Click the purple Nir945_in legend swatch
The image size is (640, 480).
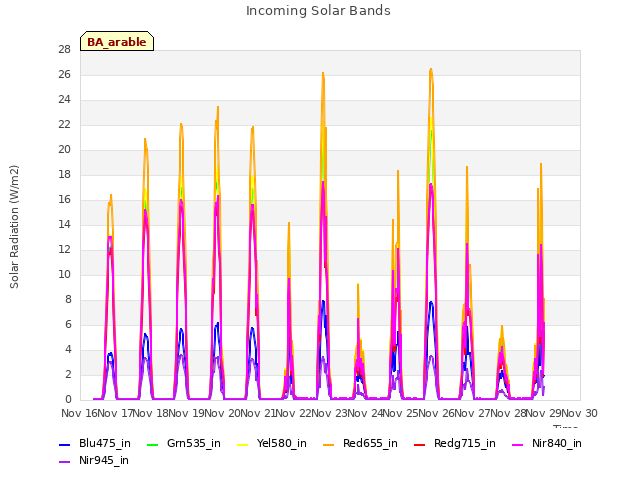(x=65, y=462)
